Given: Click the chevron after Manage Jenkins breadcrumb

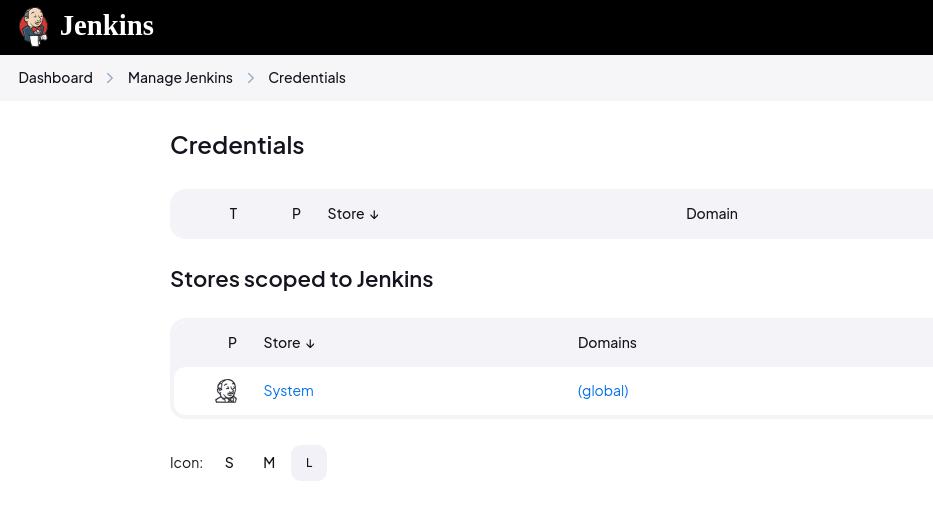Looking at the screenshot, I should click(251, 78).
